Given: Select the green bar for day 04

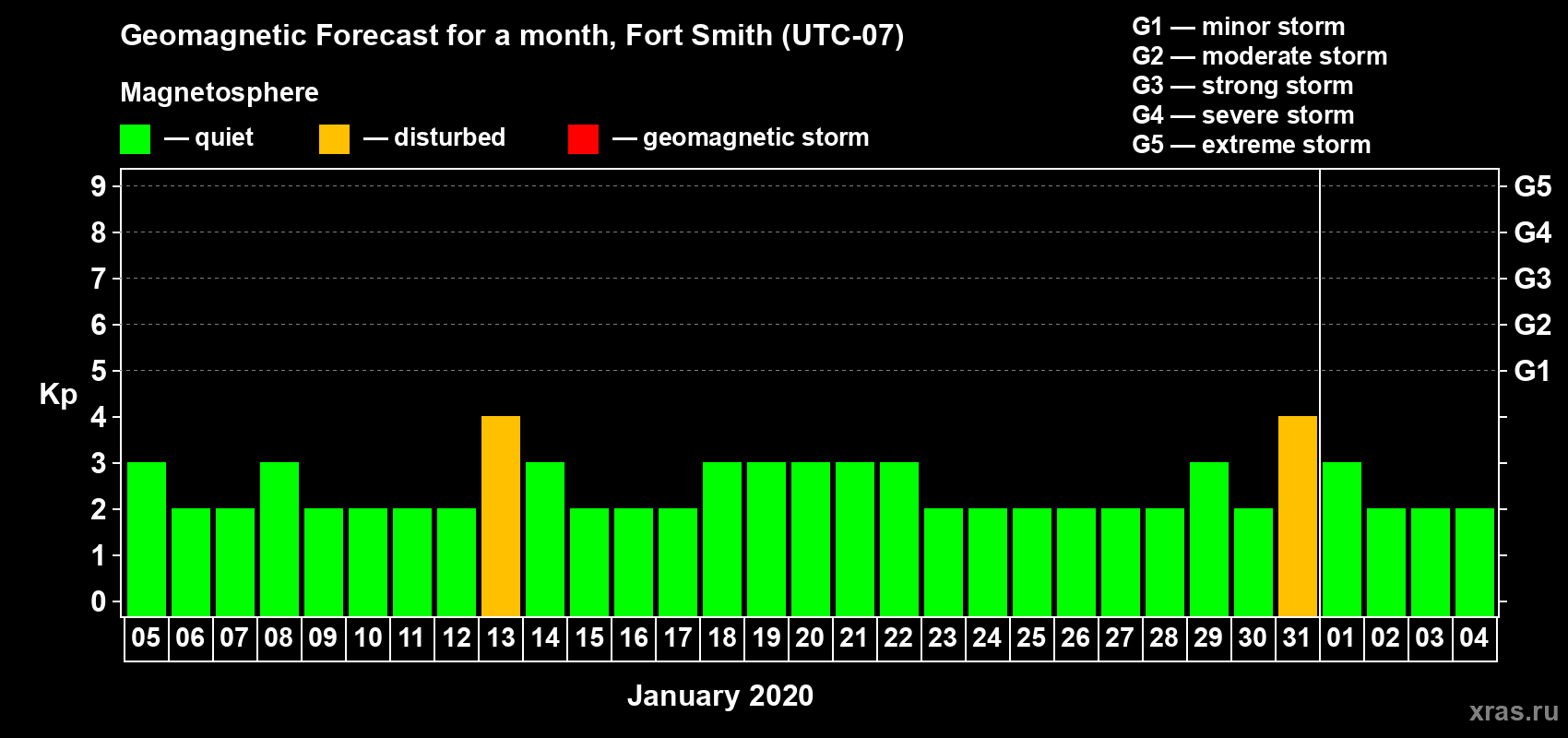Looking at the screenshot, I should coord(1475,563).
